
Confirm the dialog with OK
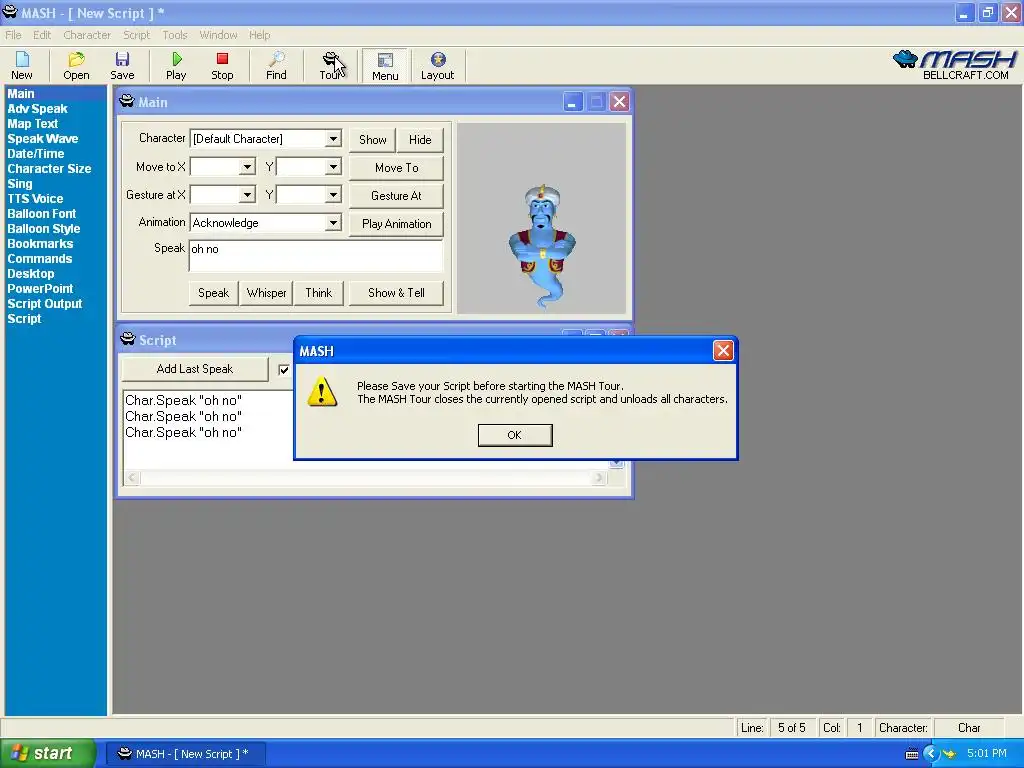point(515,435)
